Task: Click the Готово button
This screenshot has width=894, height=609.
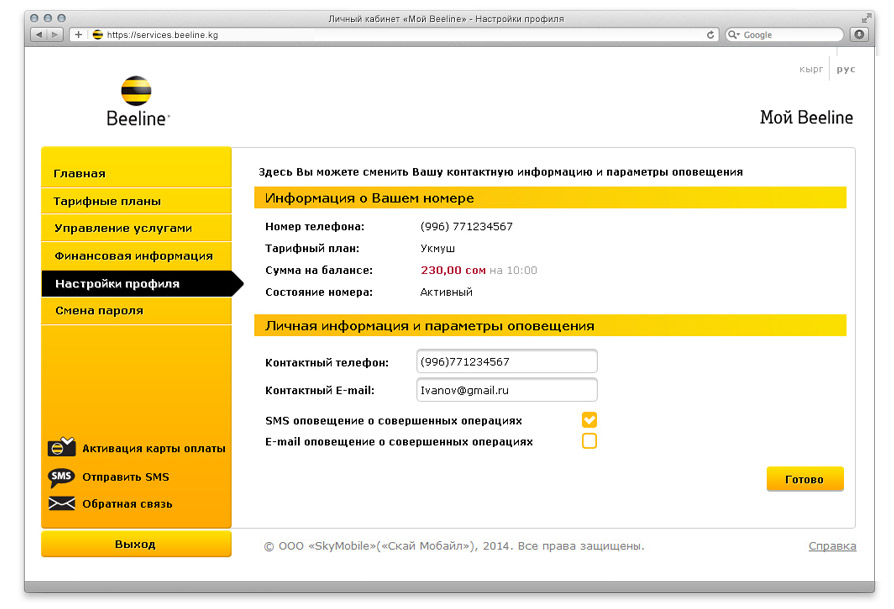Action: pos(804,479)
